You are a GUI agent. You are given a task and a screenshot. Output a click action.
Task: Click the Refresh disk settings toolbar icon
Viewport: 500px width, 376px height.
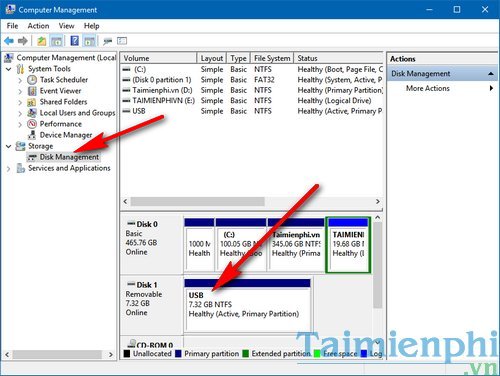107,41
